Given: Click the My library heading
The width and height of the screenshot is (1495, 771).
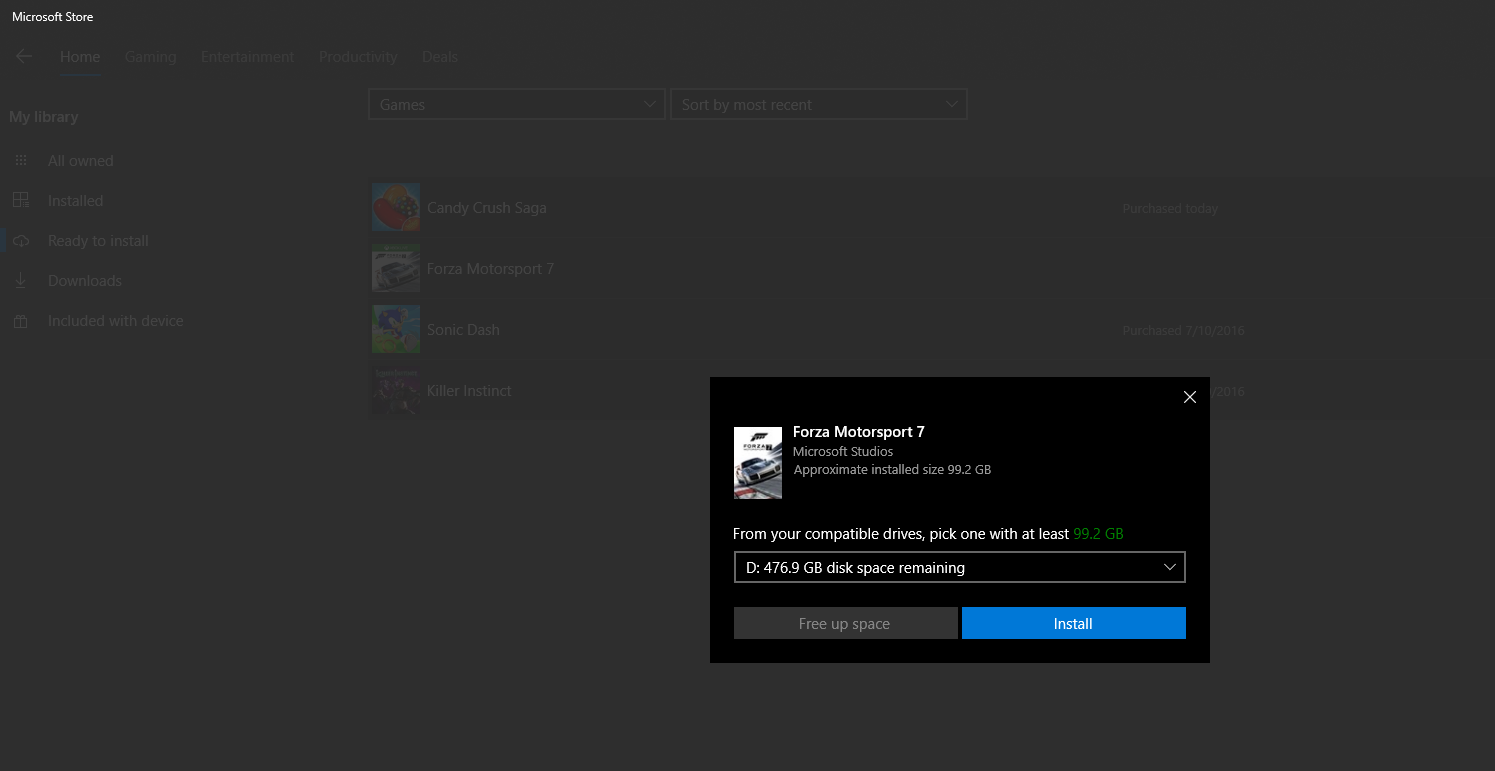Looking at the screenshot, I should [x=44, y=117].
